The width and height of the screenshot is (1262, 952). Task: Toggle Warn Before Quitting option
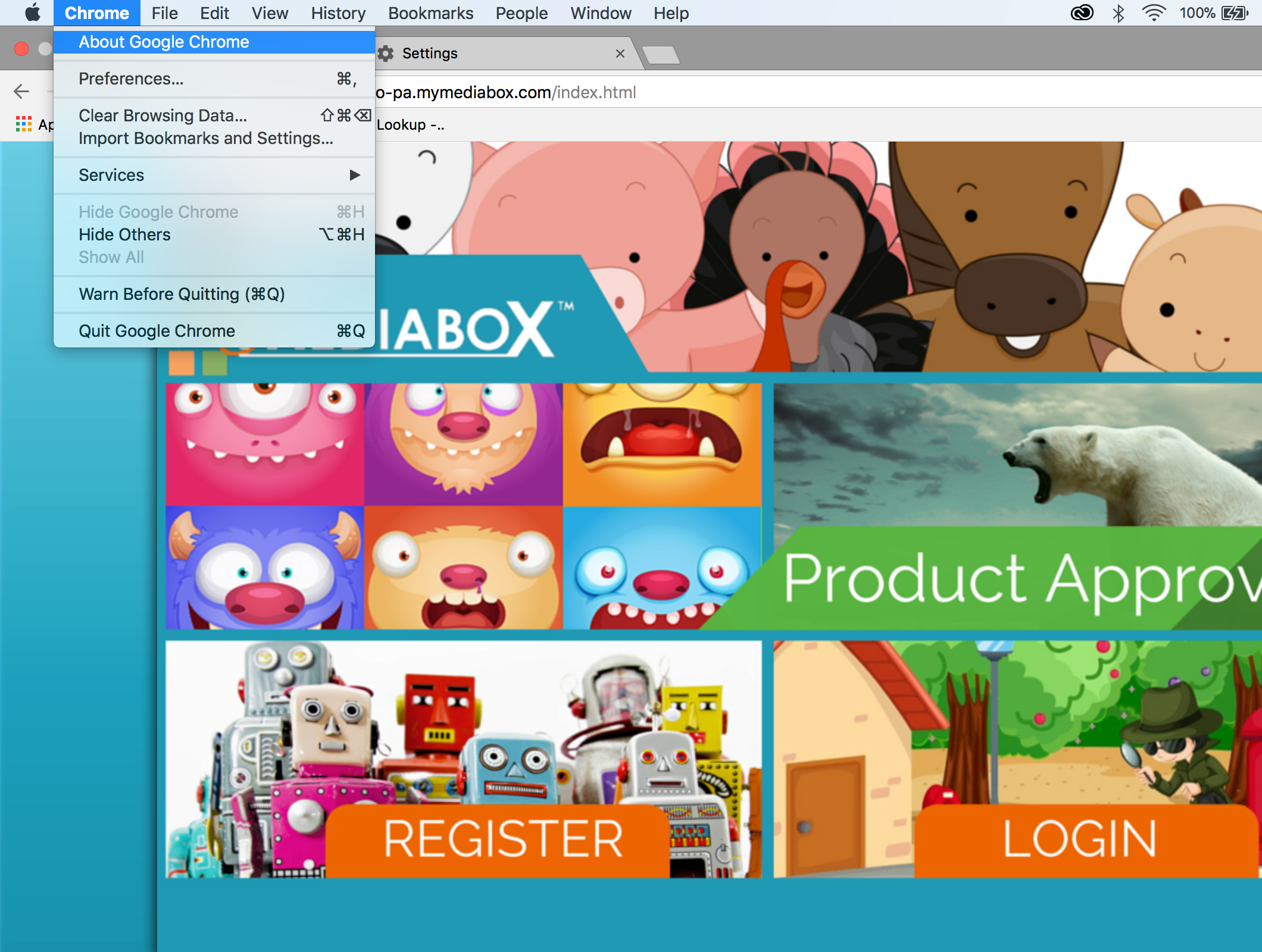(182, 294)
